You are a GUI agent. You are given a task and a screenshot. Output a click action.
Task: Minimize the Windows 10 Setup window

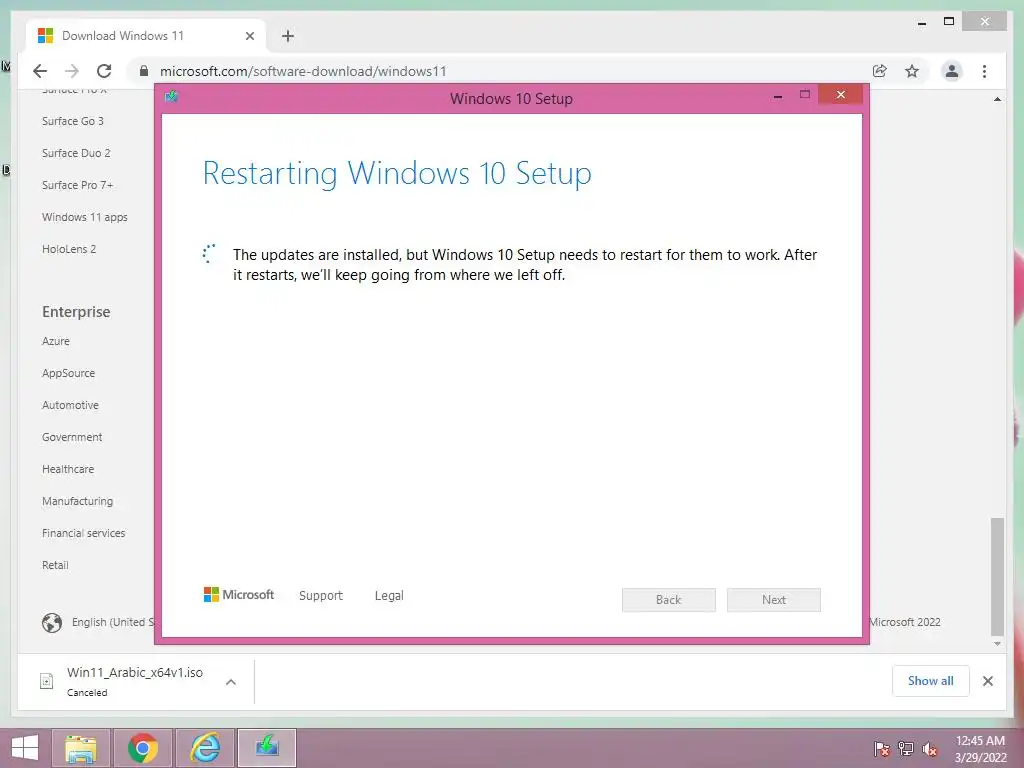pos(778,95)
